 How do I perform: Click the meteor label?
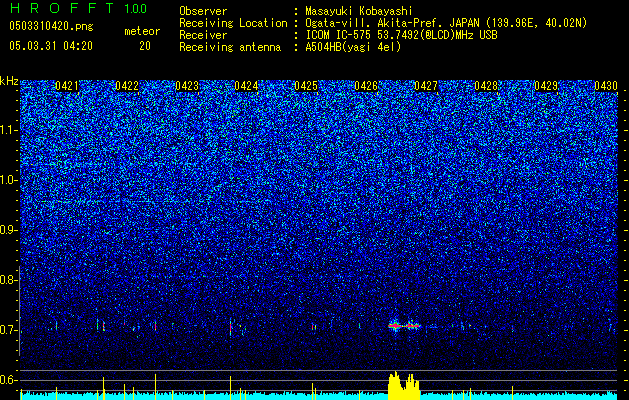(142, 31)
